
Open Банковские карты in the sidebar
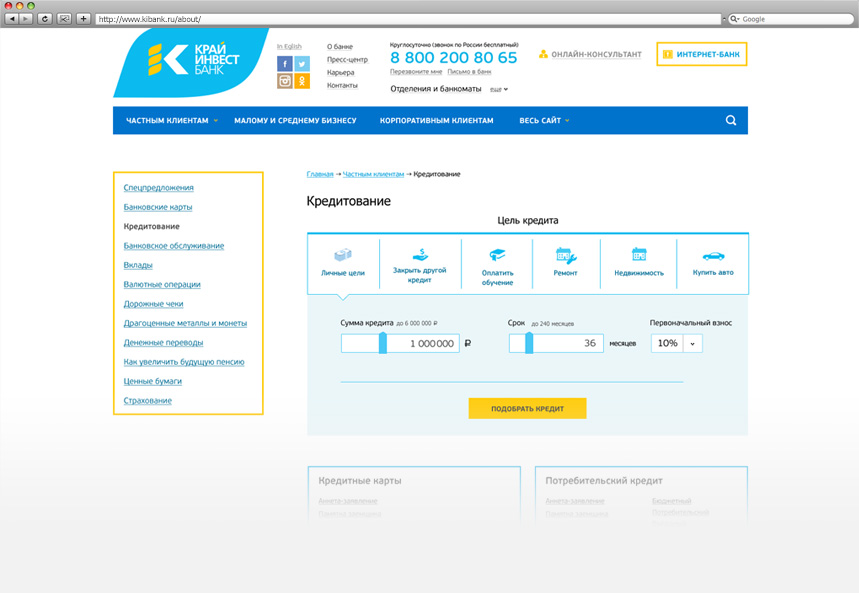point(158,207)
